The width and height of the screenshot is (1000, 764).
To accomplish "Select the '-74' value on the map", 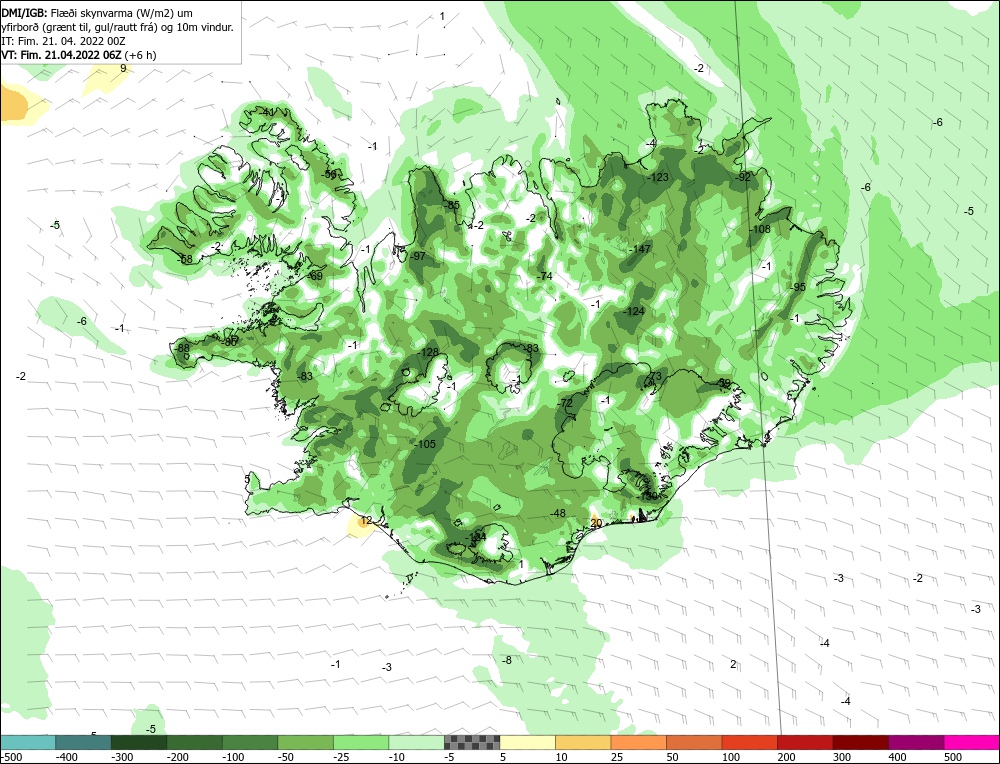I will coord(544,276).
